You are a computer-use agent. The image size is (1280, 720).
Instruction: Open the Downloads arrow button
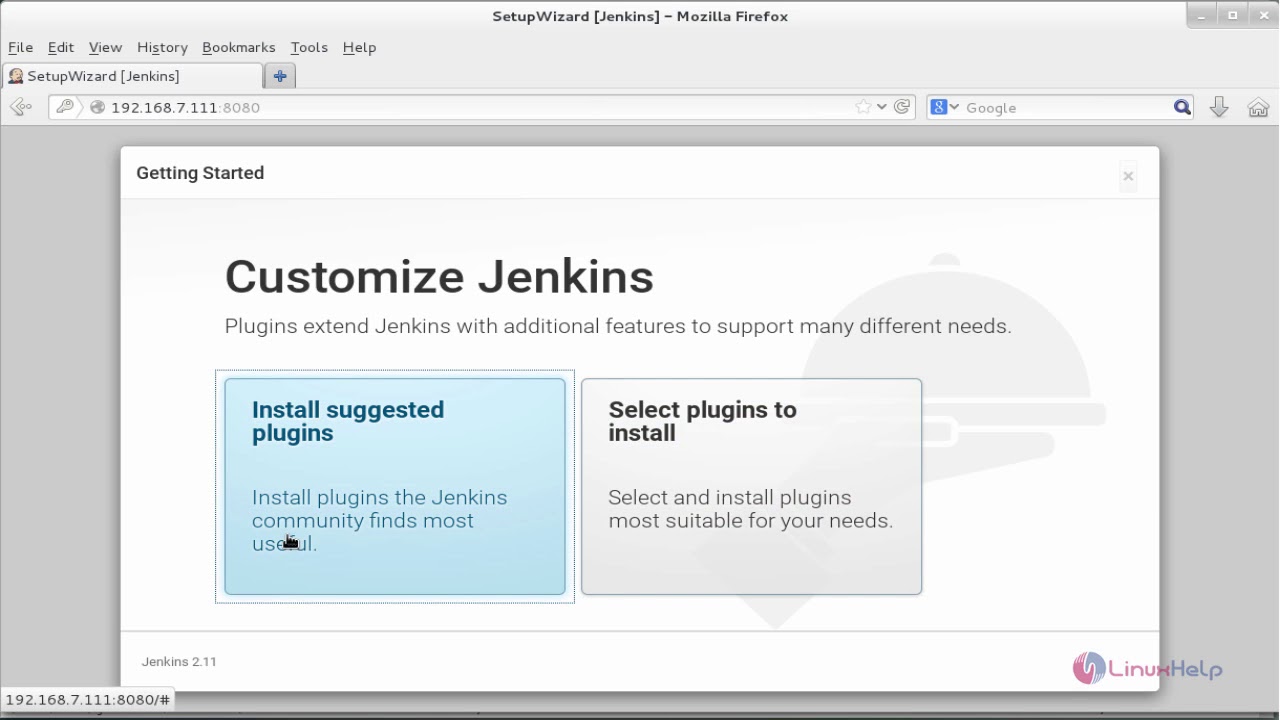point(1219,107)
